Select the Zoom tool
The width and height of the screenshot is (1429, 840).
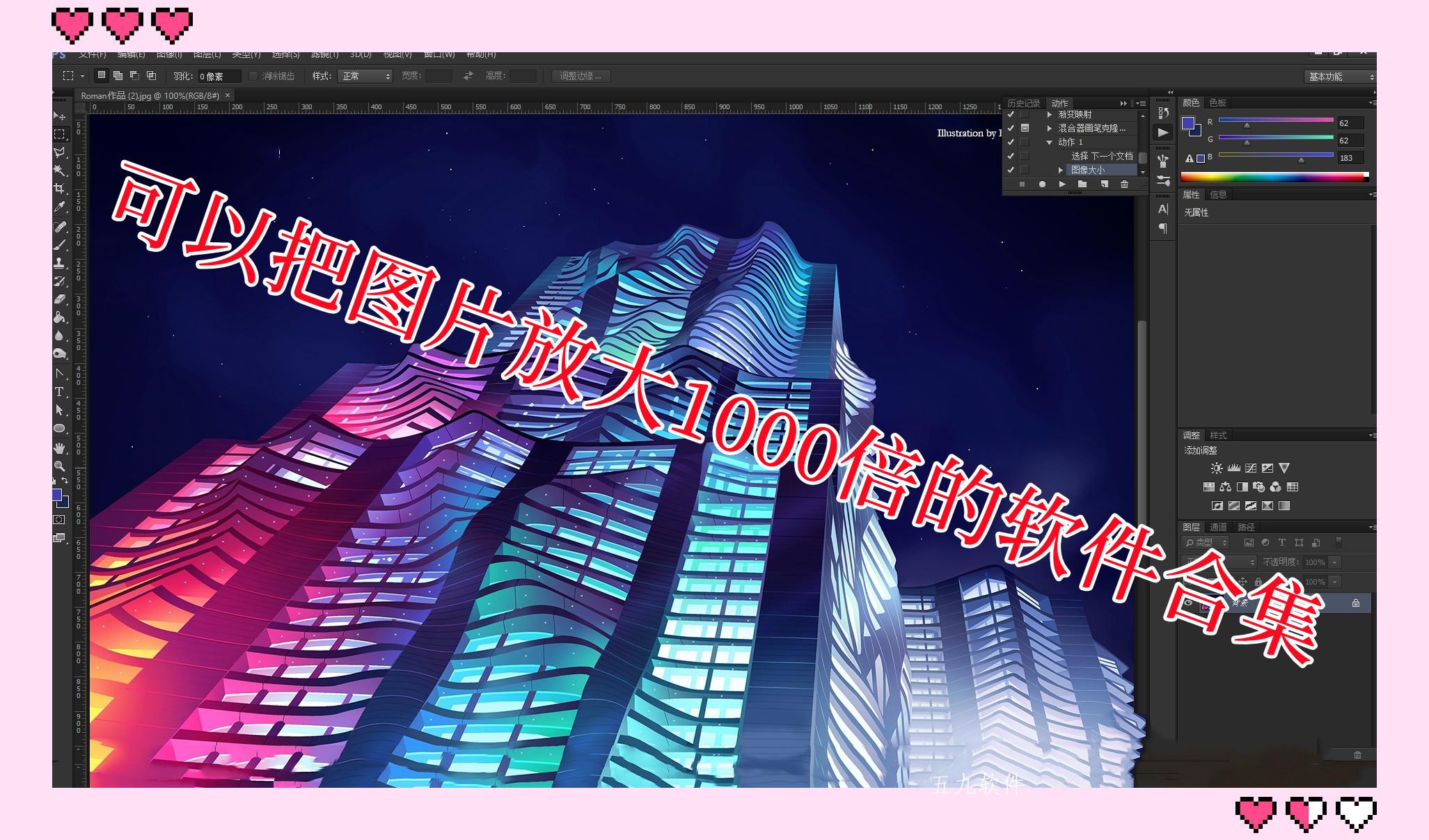(60, 466)
